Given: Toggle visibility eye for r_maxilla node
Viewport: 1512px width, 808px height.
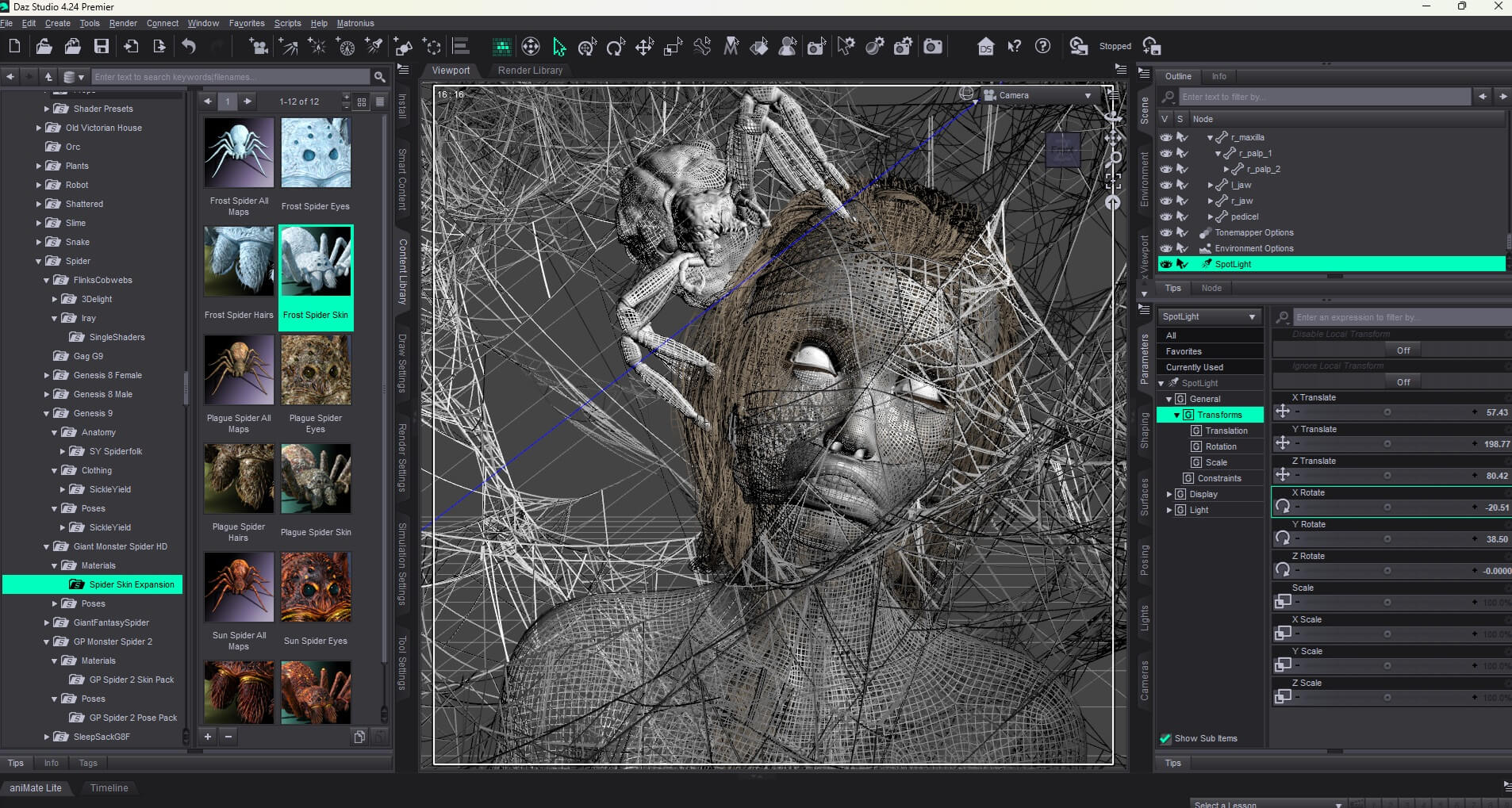Looking at the screenshot, I should tap(1166, 137).
